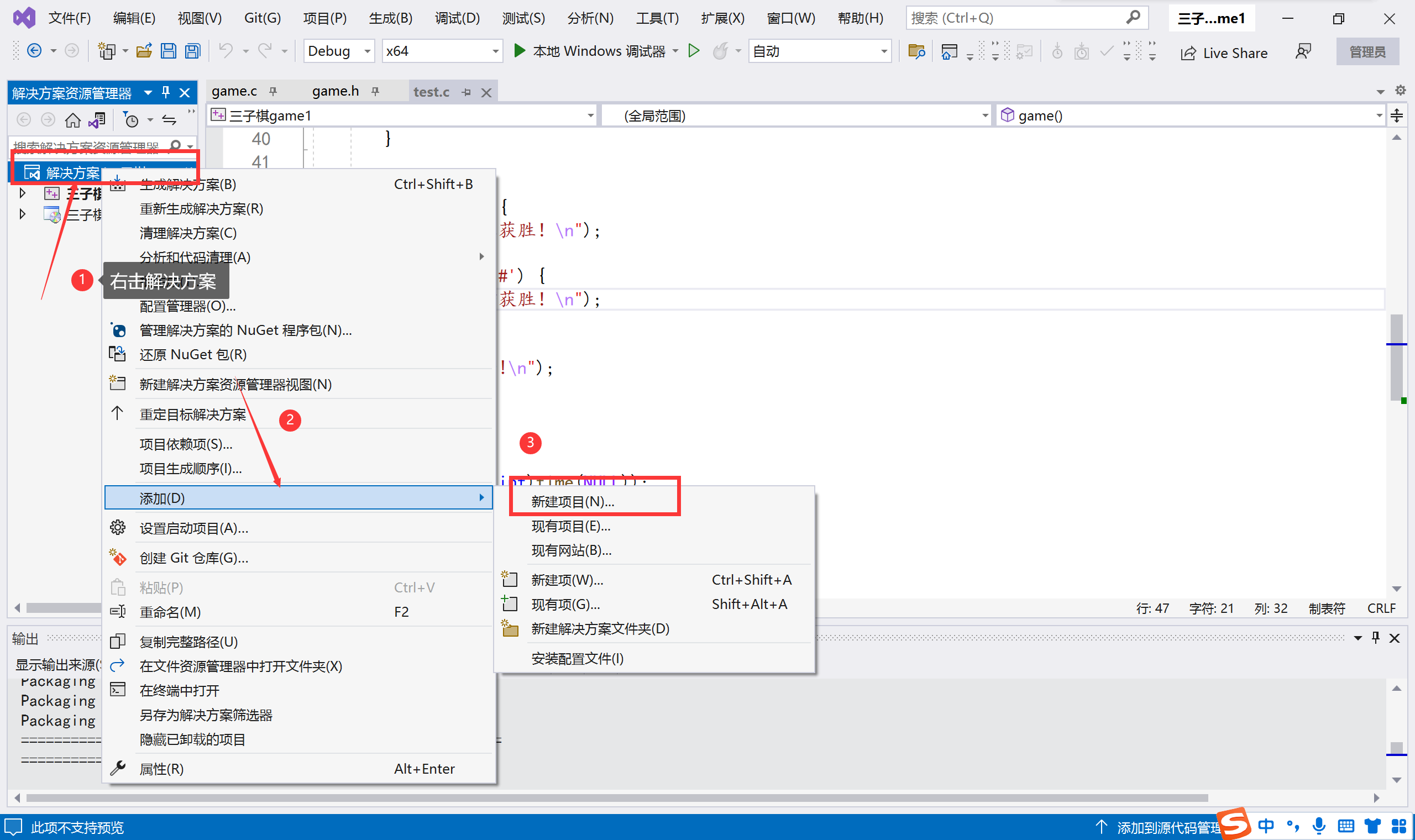Screen dimensions: 1415x840
Task: Open the x64 platform dropdown
Action: click(x=495, y=51)
